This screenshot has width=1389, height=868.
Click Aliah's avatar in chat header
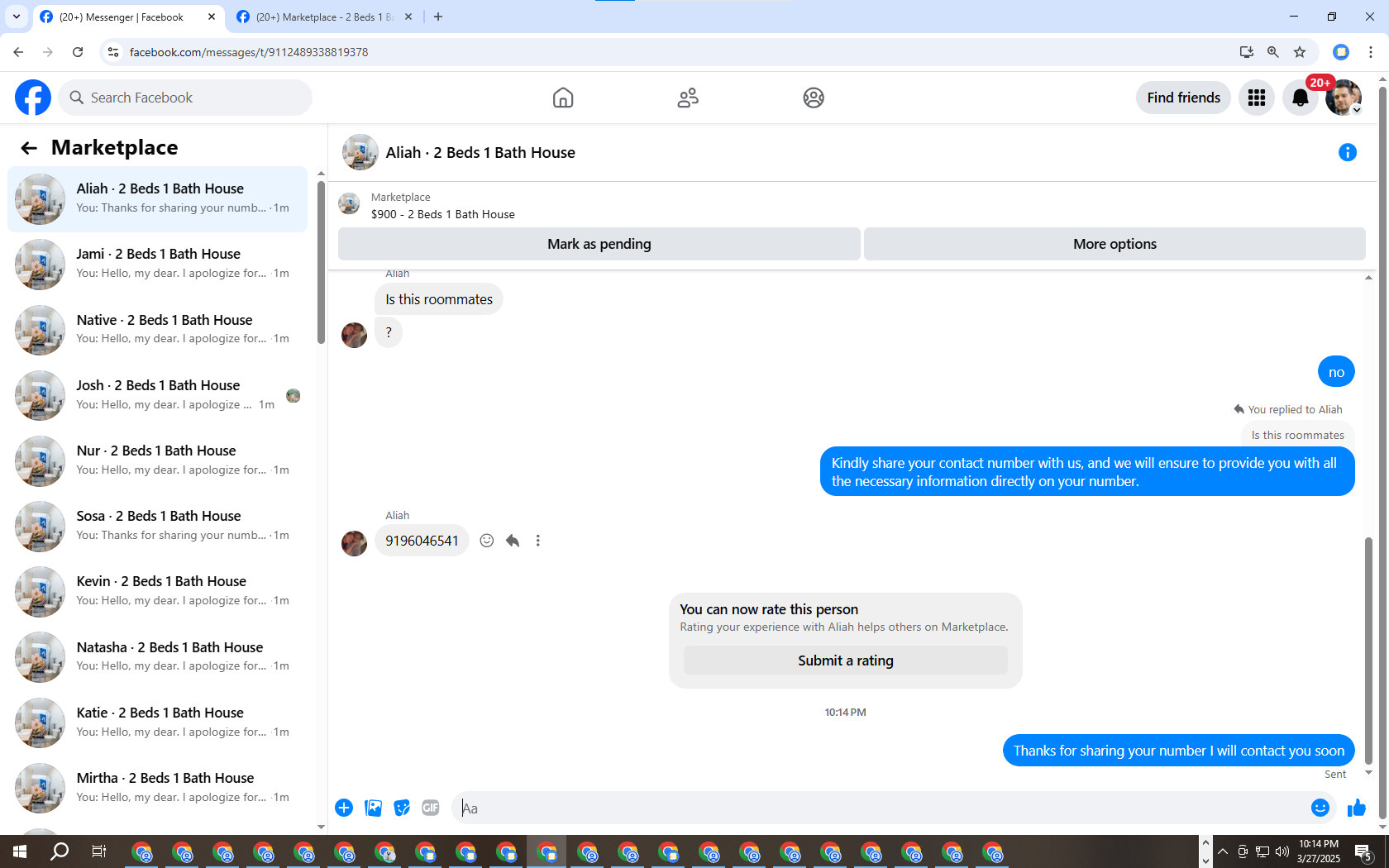(x=360, y=152)
